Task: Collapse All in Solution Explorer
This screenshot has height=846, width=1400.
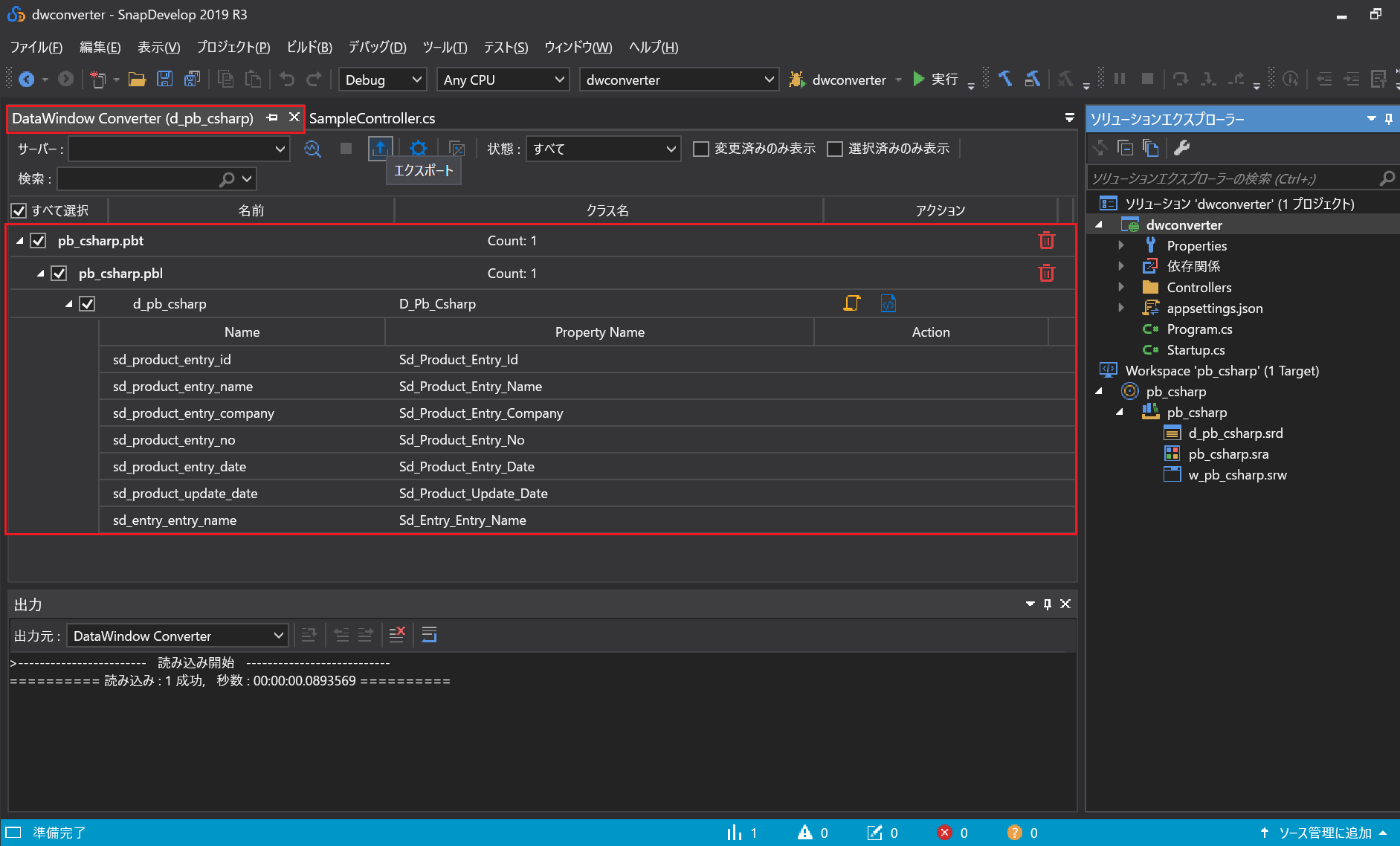Action: pos(1125,148)
